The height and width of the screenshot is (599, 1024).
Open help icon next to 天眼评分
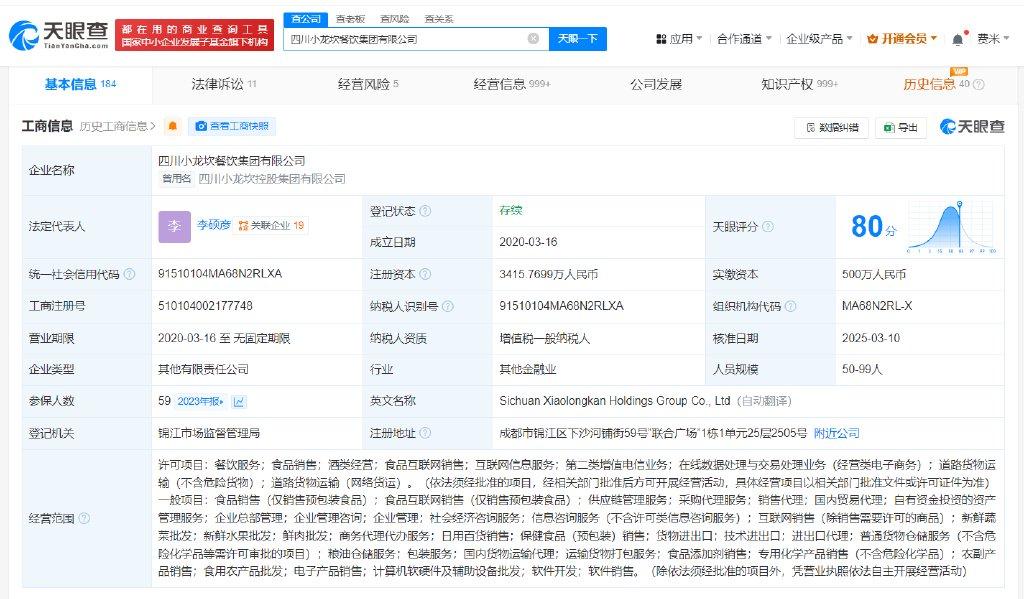(768, 227)
